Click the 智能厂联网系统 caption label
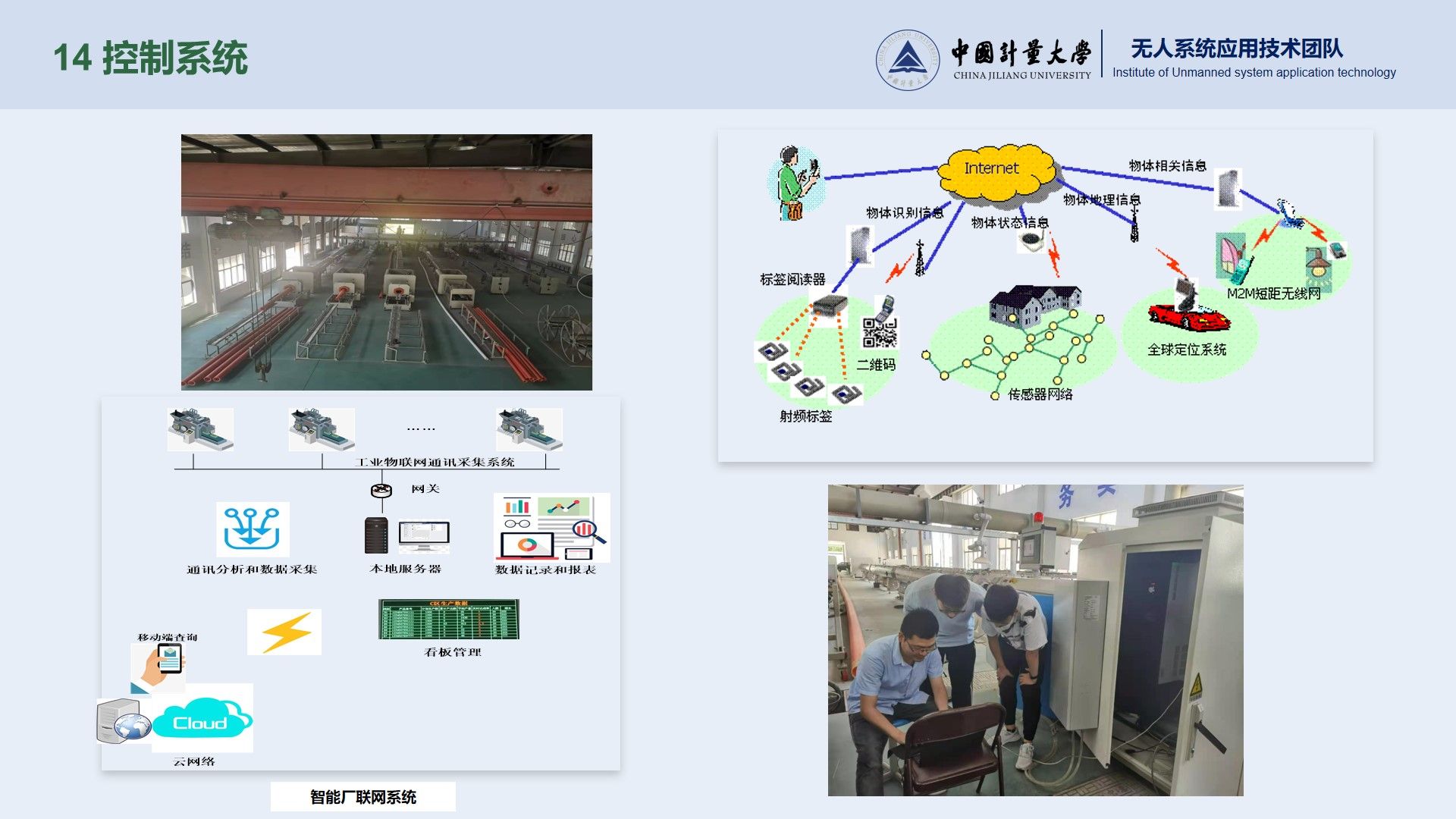Screen dimensions: 1456x819 362,797
